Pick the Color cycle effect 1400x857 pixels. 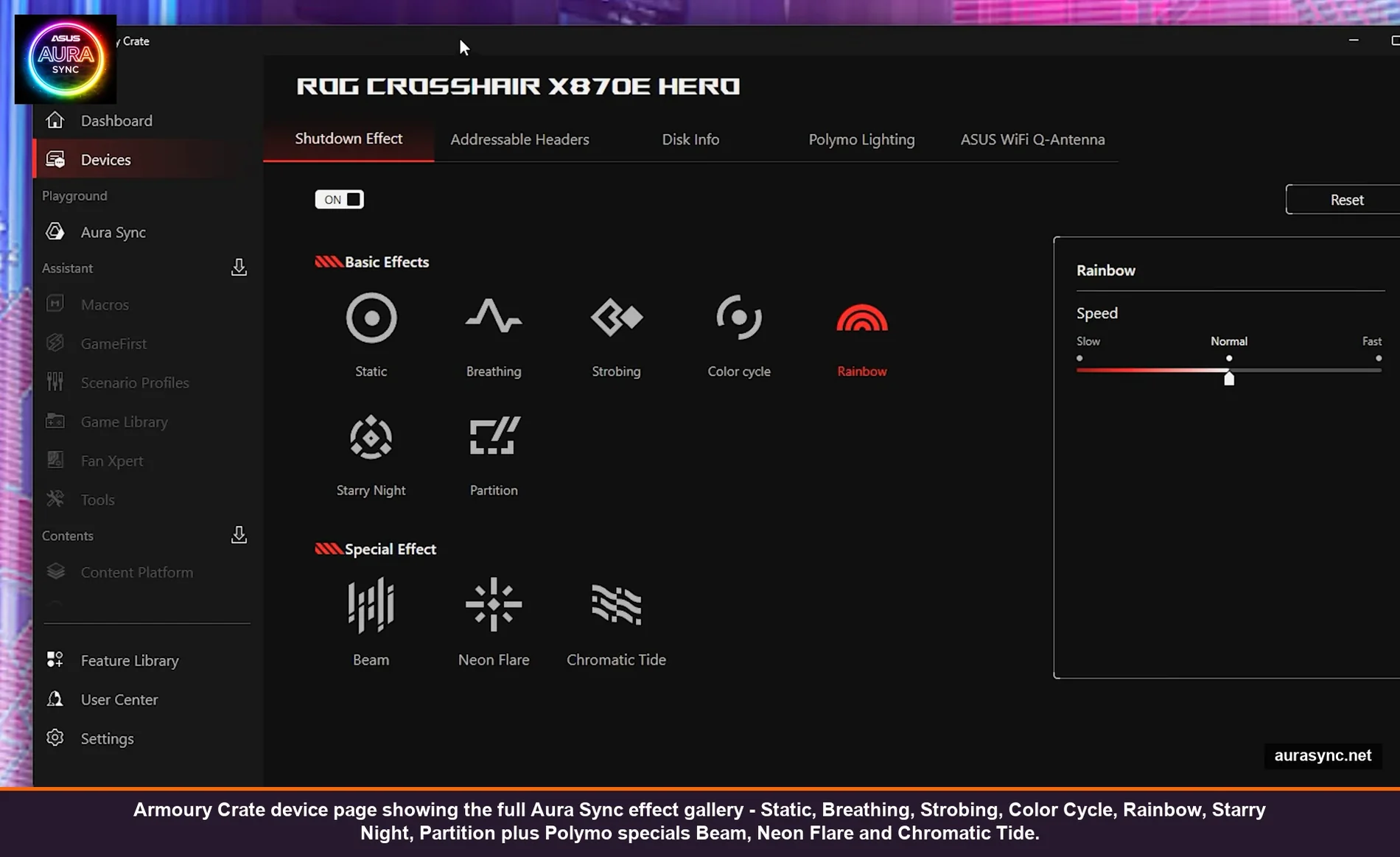(x=738, y=318)
